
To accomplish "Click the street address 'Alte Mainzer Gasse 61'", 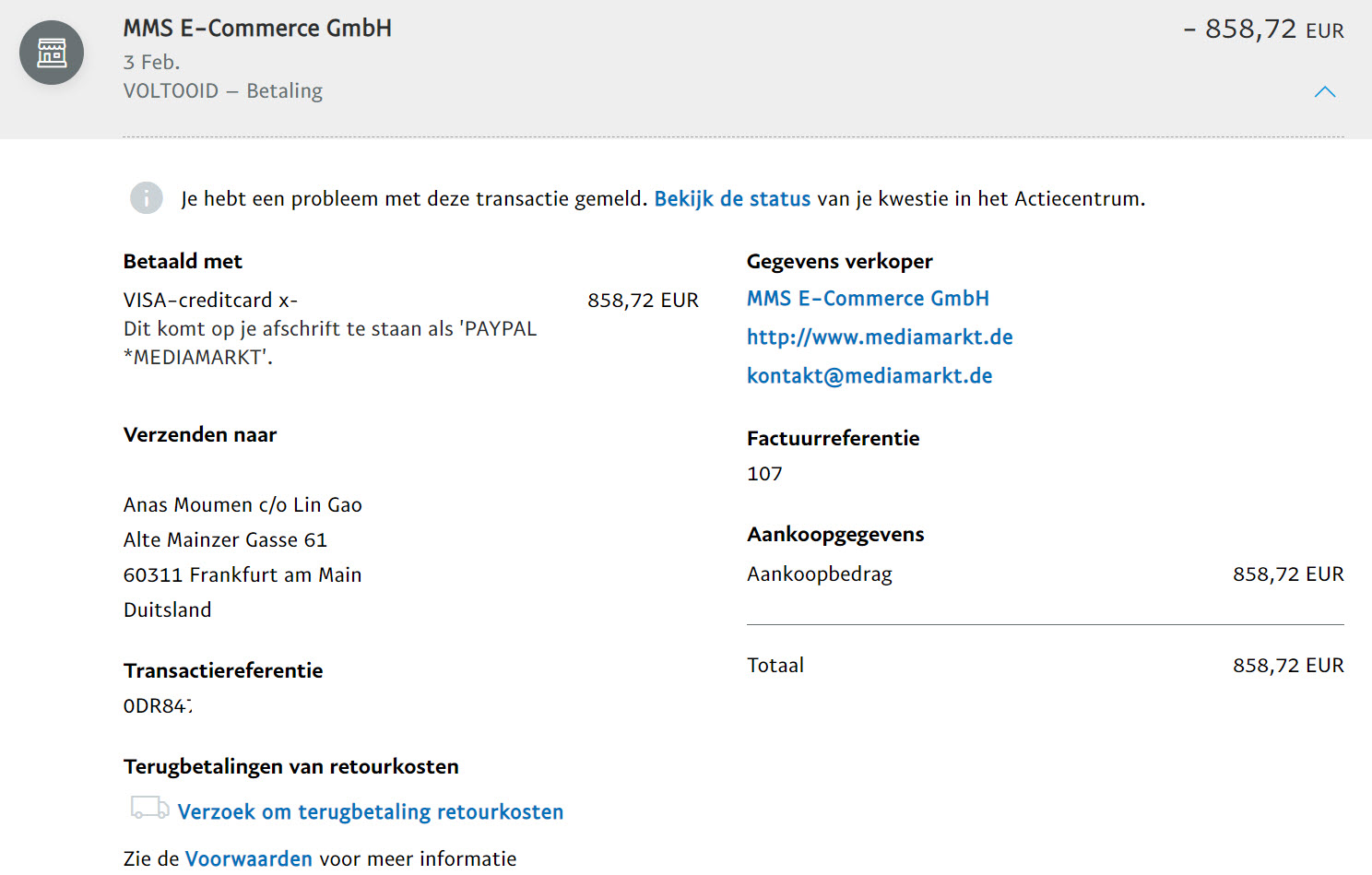I will [225, 540].
